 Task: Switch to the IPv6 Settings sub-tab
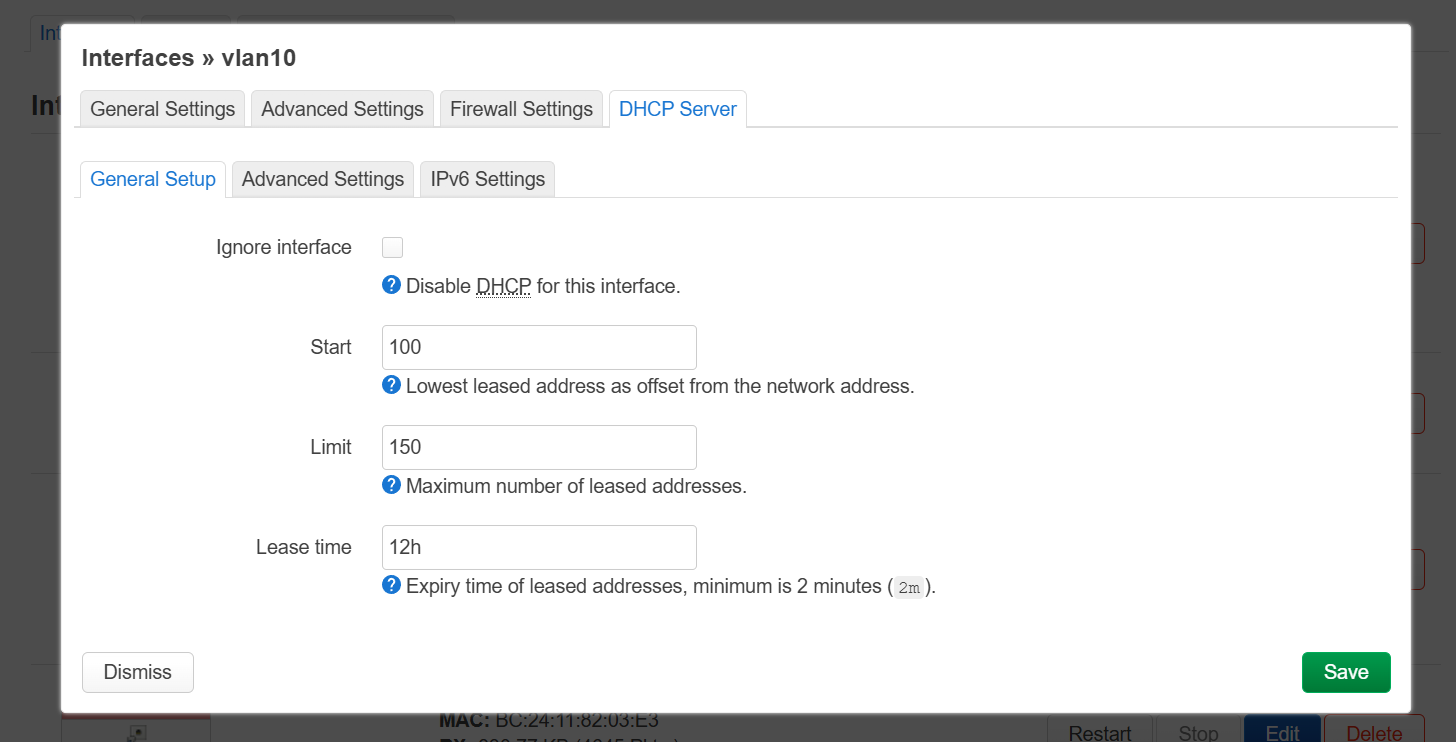488,179
